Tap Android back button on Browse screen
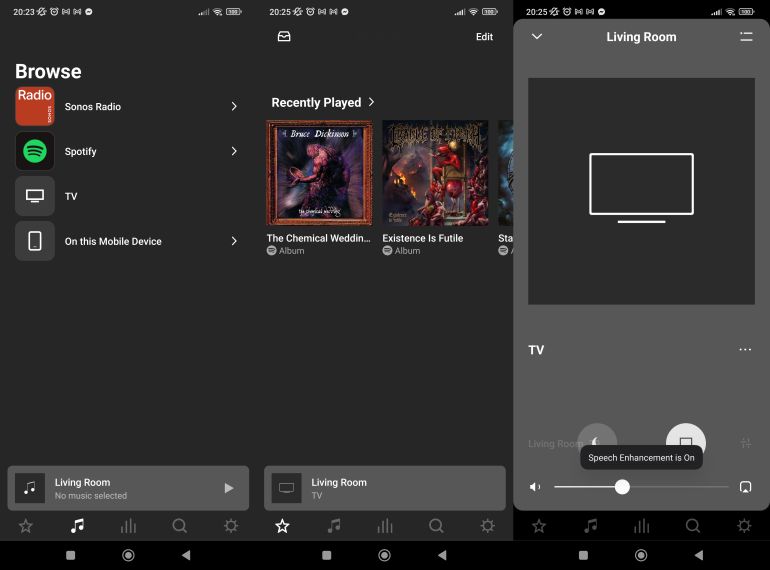 click(186, 555)
